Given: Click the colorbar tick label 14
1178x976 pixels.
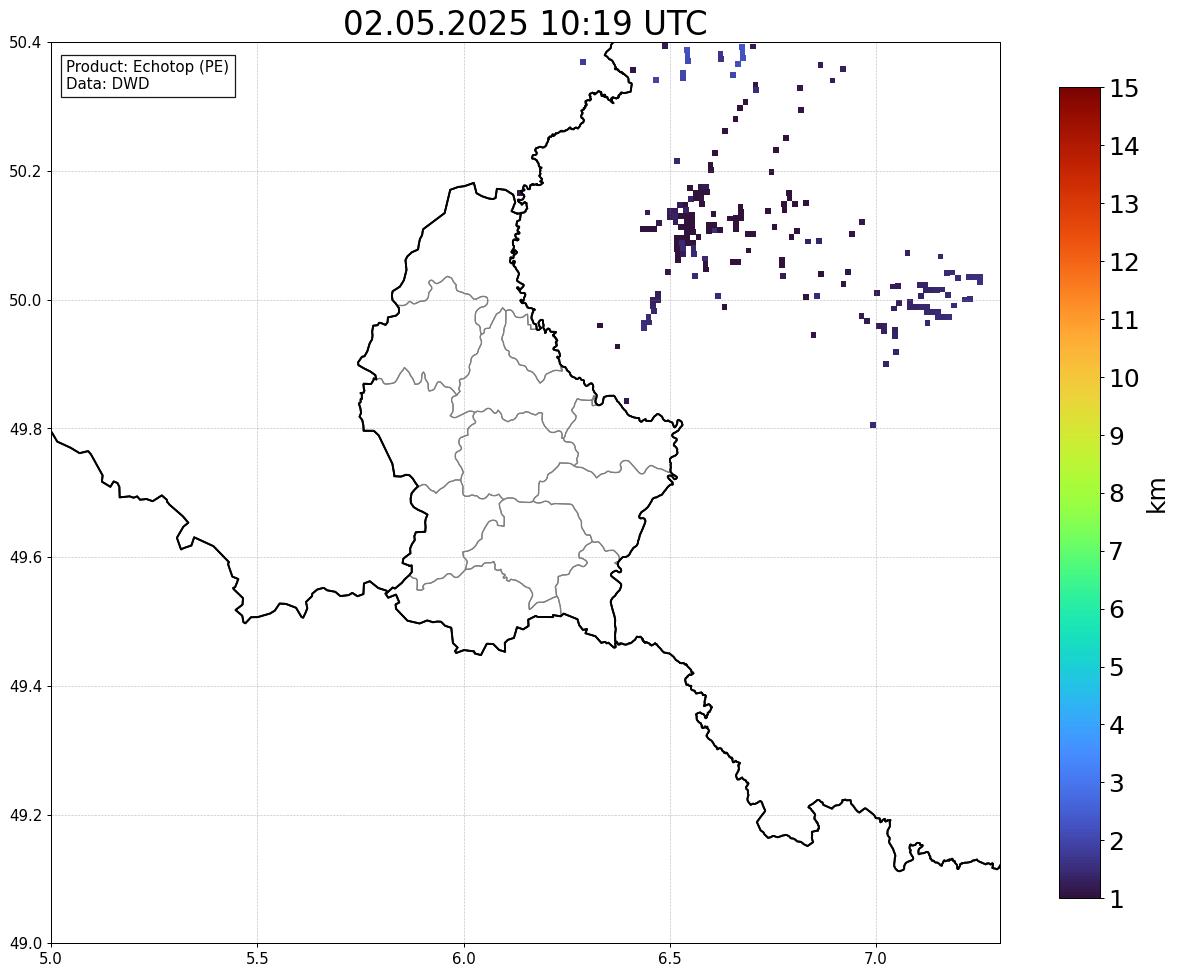Looking at the screenshot, I should [x=1124, y=147].
